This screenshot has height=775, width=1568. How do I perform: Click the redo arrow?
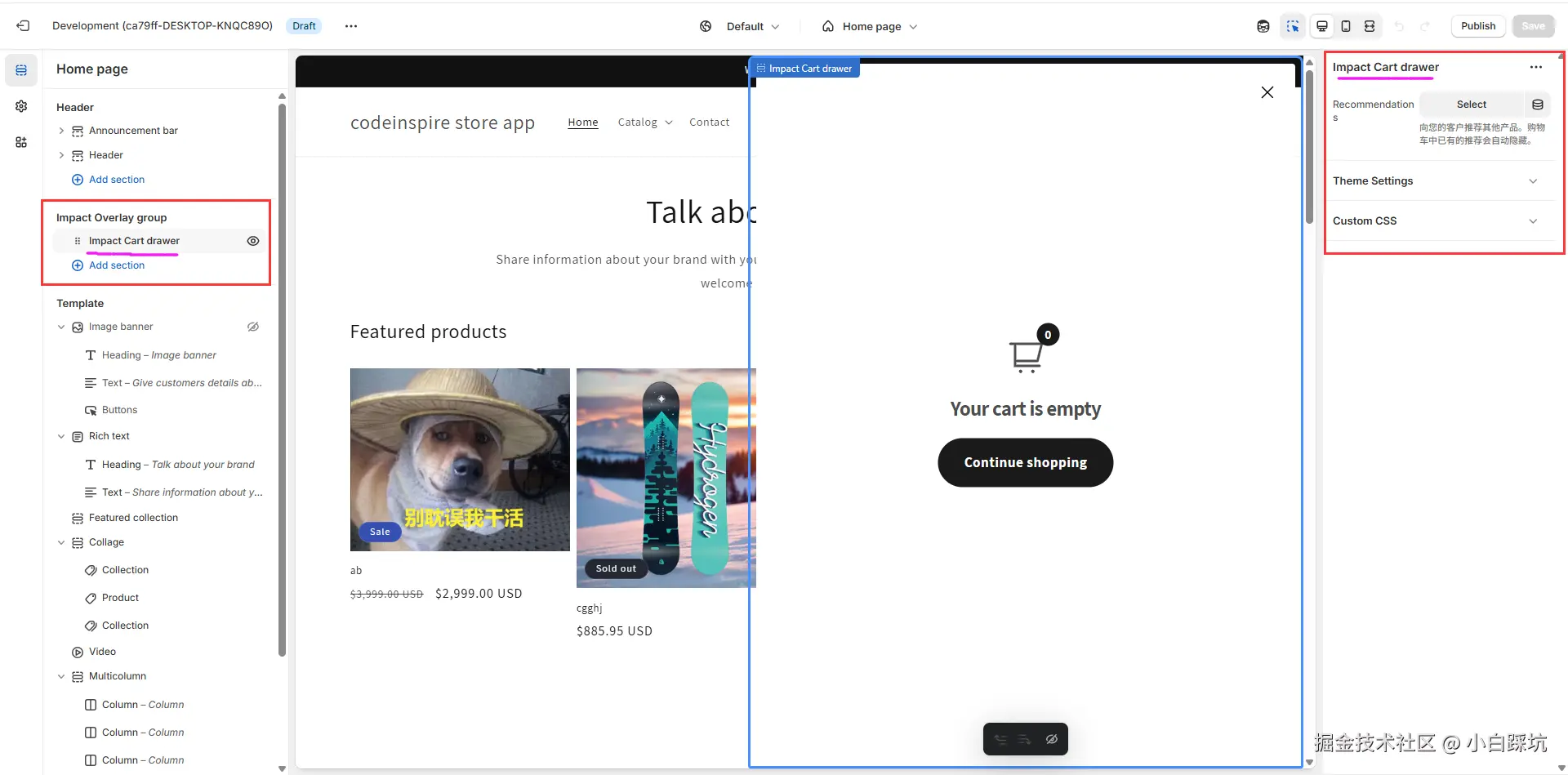[1425, 26]
